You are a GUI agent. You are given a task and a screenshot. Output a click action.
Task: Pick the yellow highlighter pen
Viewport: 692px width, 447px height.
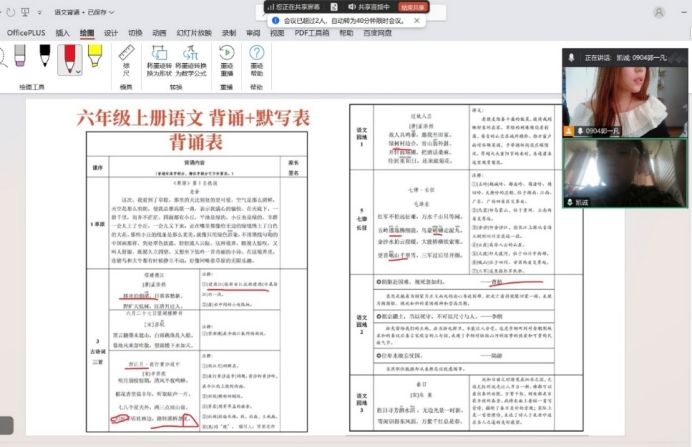(x=96, y=59)
